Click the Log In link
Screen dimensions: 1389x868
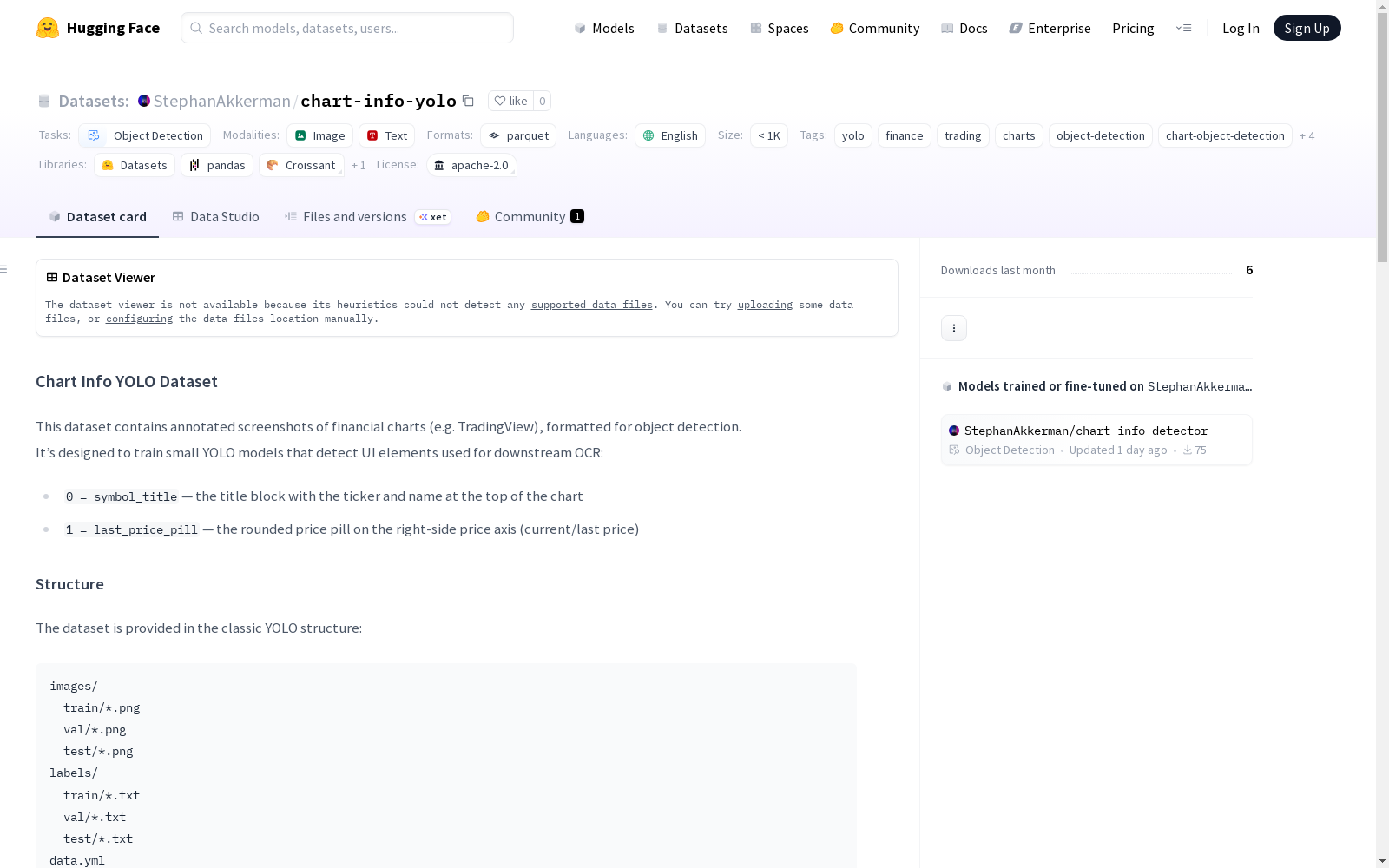click(x=1241, y=28)
